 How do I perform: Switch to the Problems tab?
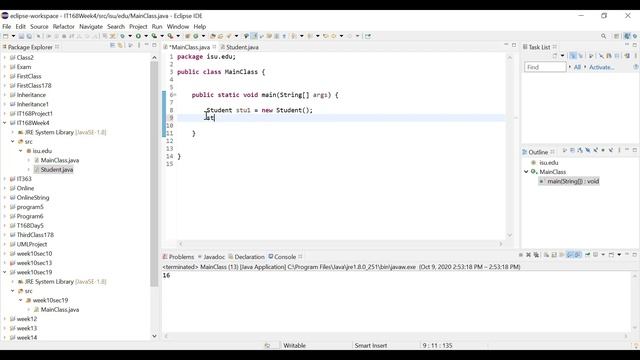[x=178, y=257]
